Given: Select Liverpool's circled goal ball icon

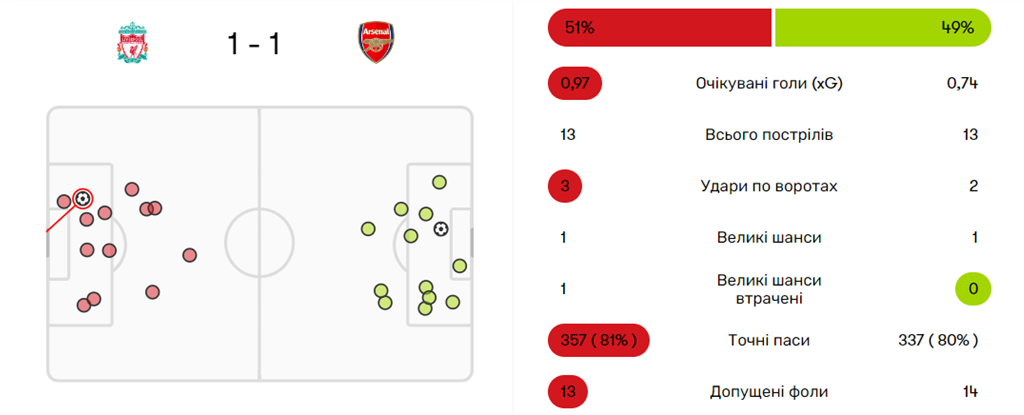Looking at the screenshot, I should tap(82, 198).
